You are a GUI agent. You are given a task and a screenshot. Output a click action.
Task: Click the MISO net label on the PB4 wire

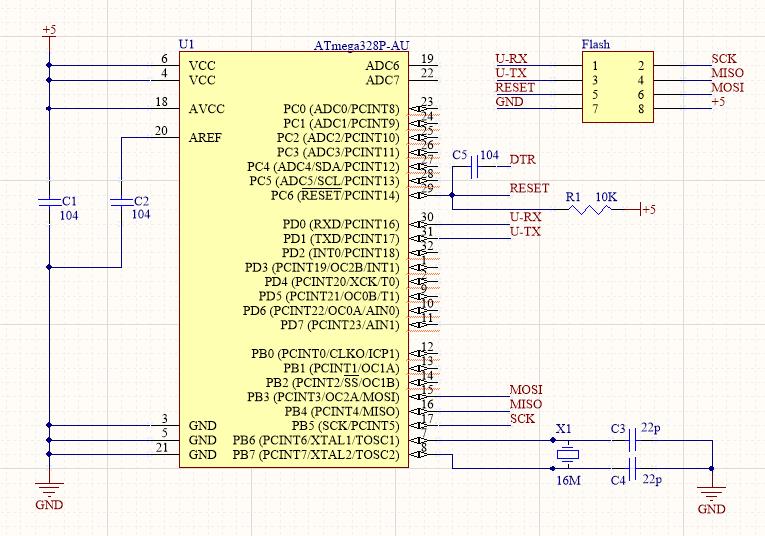click(x=526, y=404)
